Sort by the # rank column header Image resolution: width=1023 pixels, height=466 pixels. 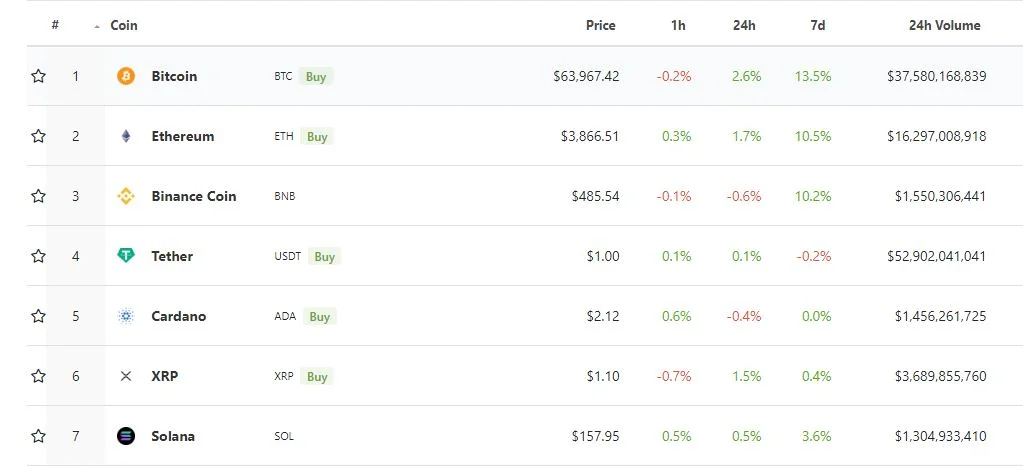[x=55, y=25]
